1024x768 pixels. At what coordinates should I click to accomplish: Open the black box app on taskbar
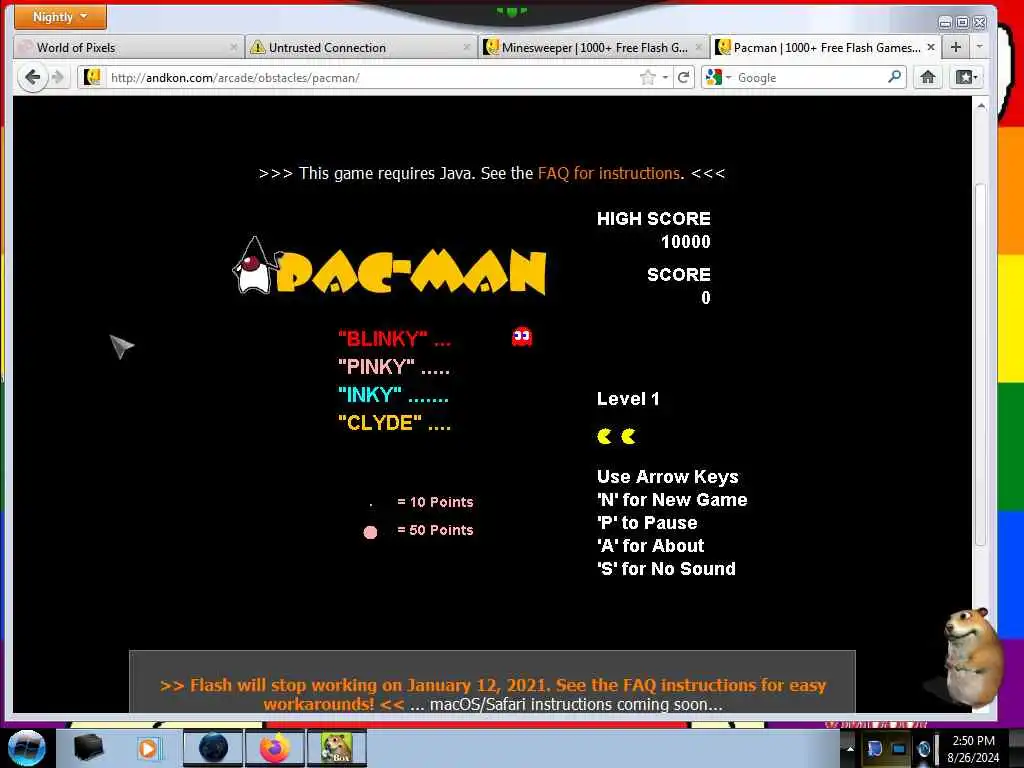point(88,748)
